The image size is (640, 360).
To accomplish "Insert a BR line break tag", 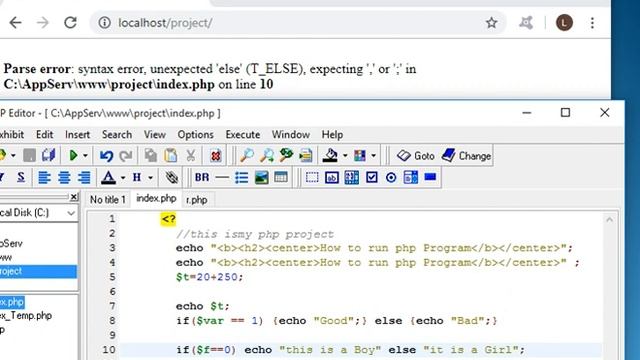I will tap(202, 177).
